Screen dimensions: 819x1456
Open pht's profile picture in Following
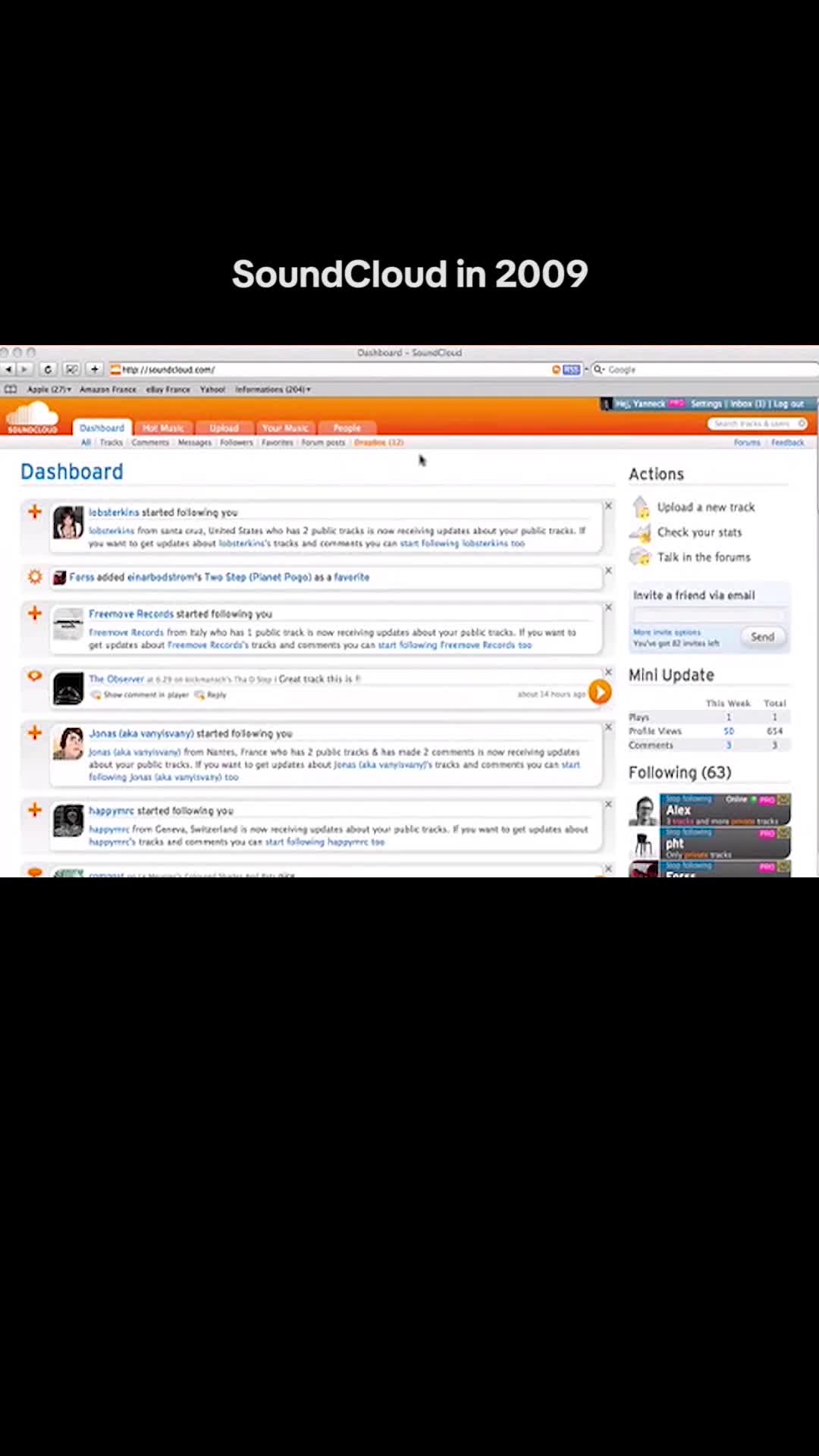pyautogui.click(x=644, y=843)
